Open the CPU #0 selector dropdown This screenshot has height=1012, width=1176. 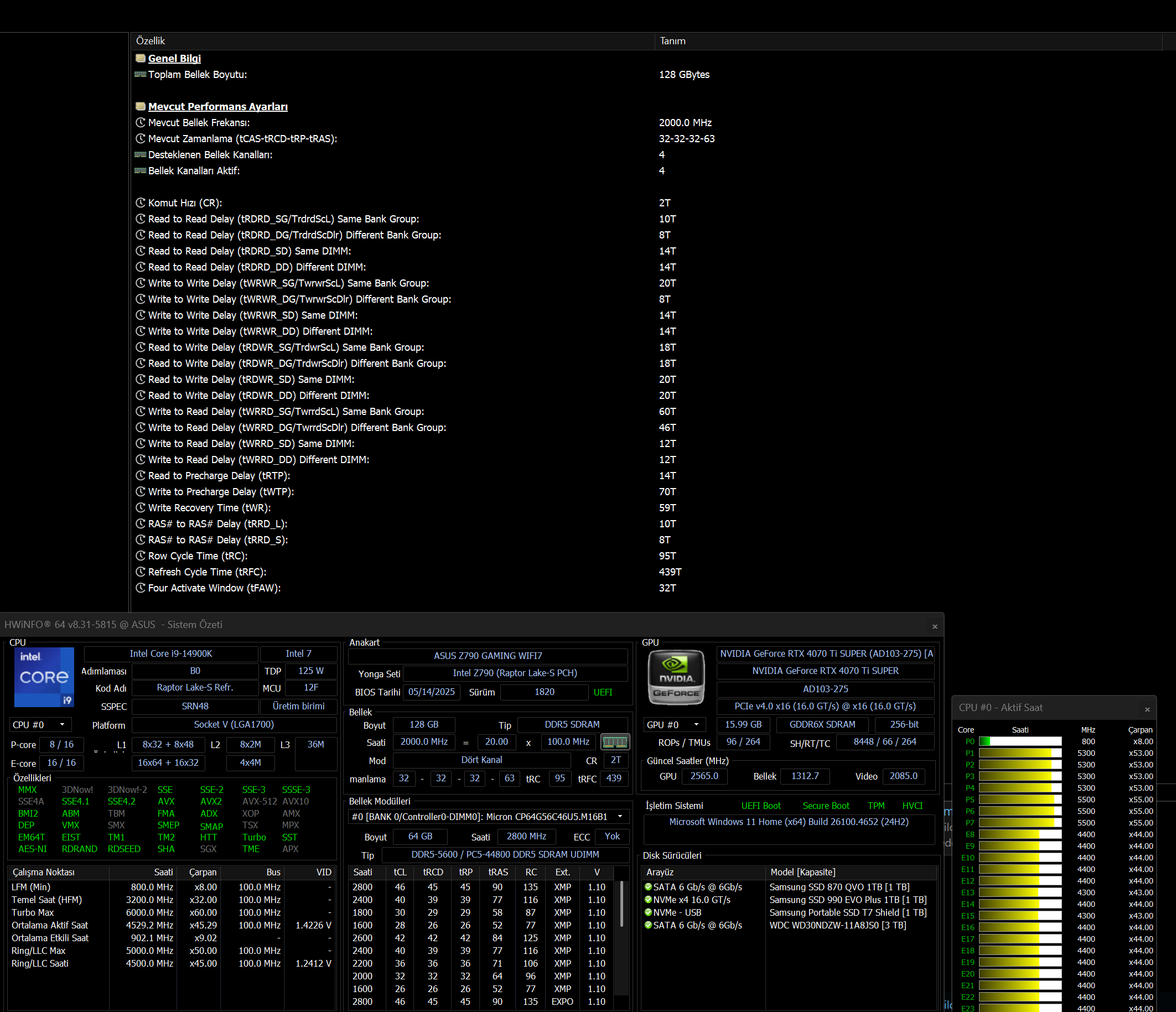click(40, 725)
